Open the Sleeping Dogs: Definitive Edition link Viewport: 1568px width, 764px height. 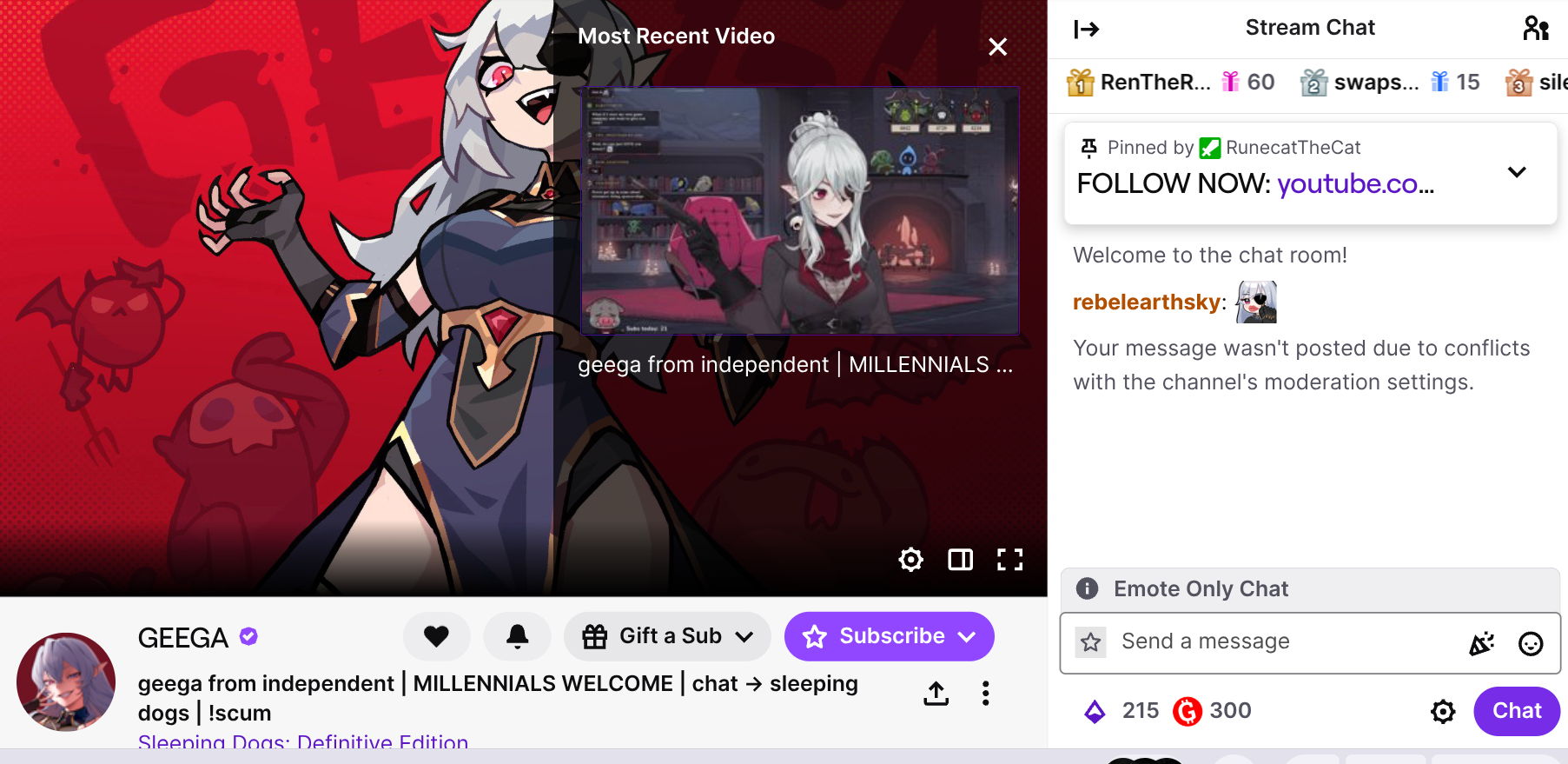pyautogui.click(x=303, y=741)
